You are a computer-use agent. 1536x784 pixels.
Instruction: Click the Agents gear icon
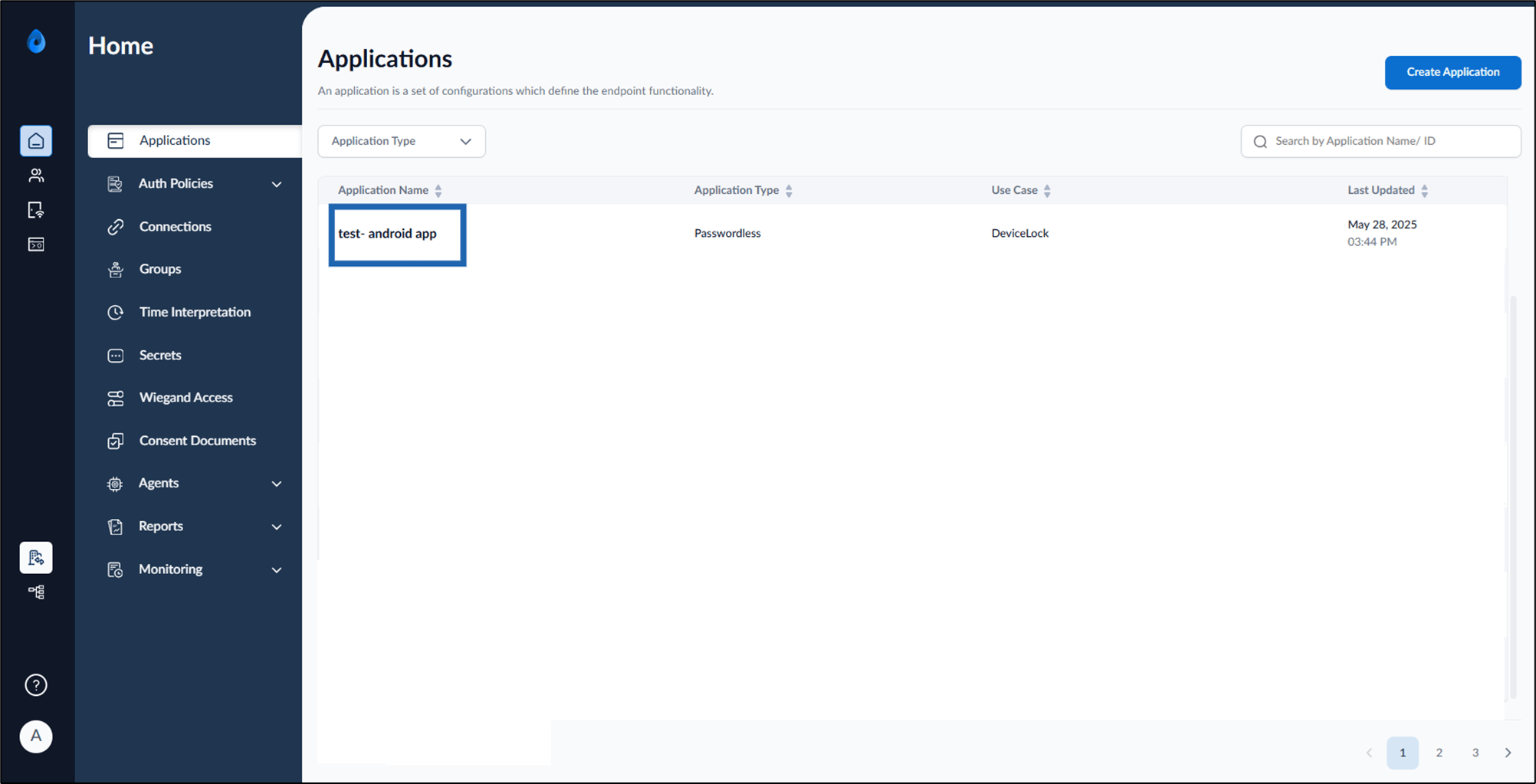115,484
